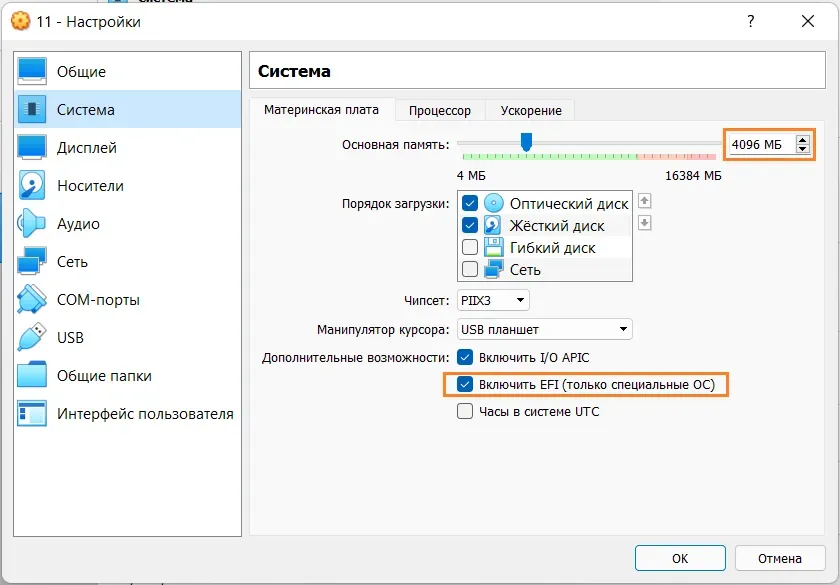Increase memory with spinbox up arrow
This screenshot has height=585, width=840.
point(802,140)
